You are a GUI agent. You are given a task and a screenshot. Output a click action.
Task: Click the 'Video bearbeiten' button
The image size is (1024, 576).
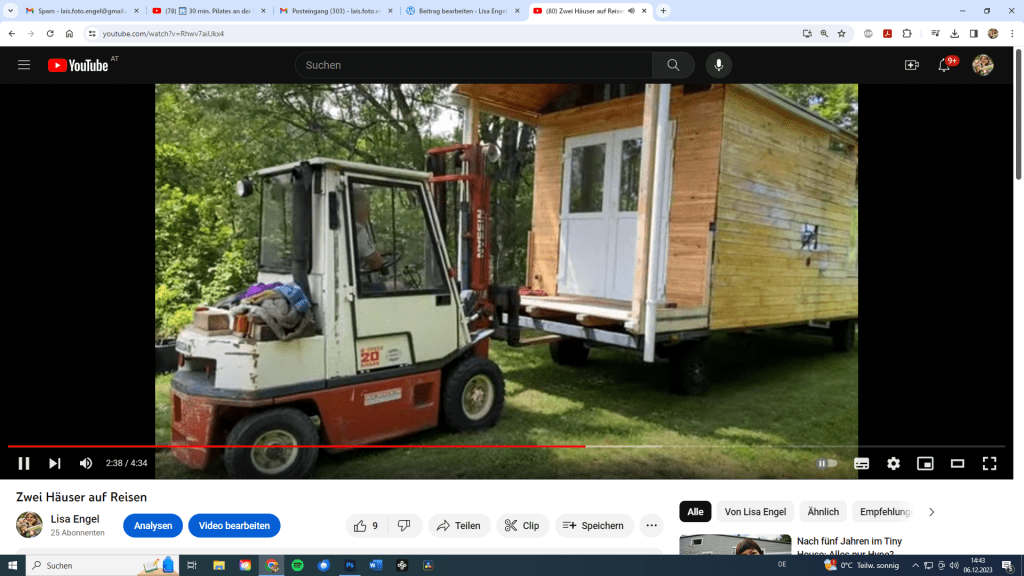[234, 525]
